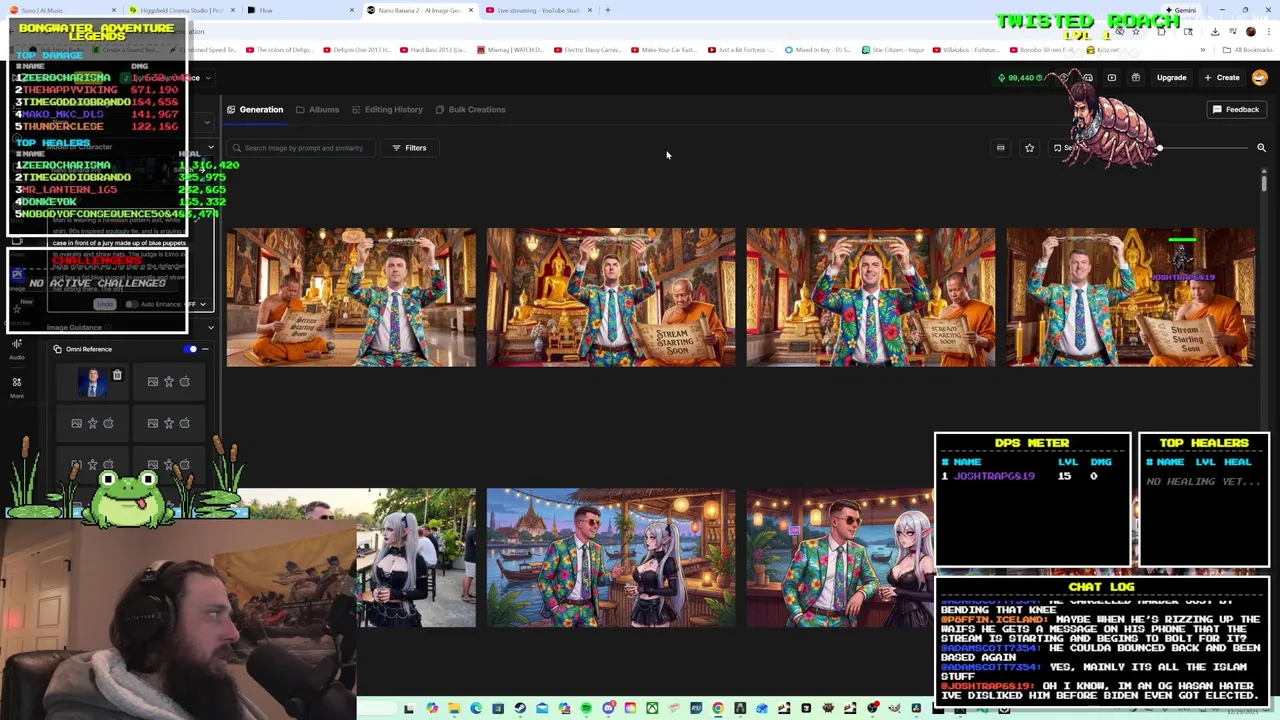Click the favorites star filter icon

coord(1029,148)
